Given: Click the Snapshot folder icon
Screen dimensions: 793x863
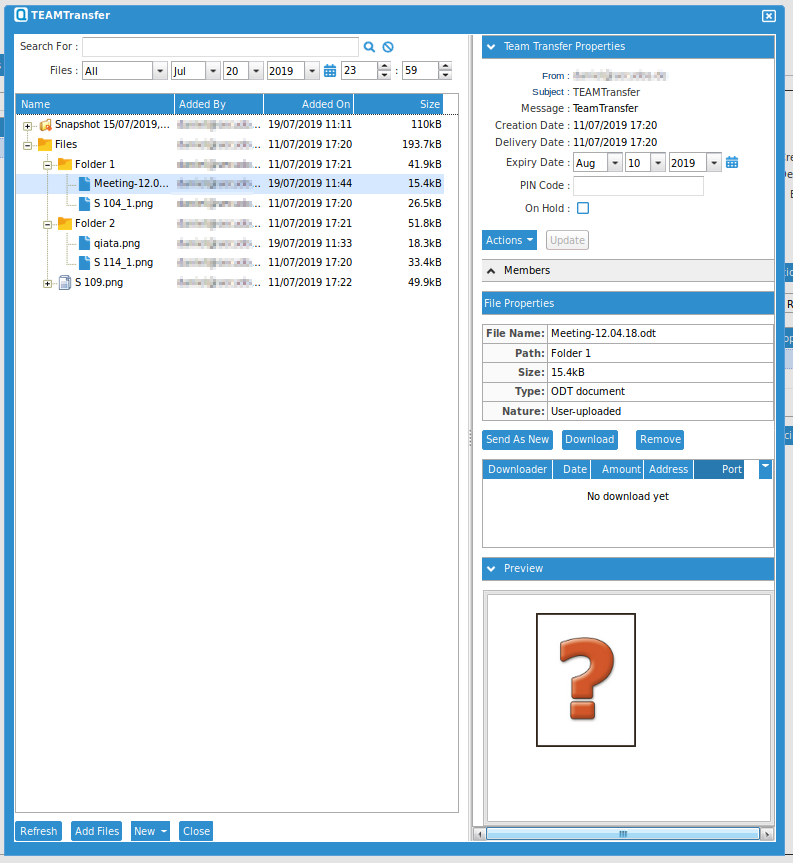Looking at the screenshot, I should click(x=46, y=125).
